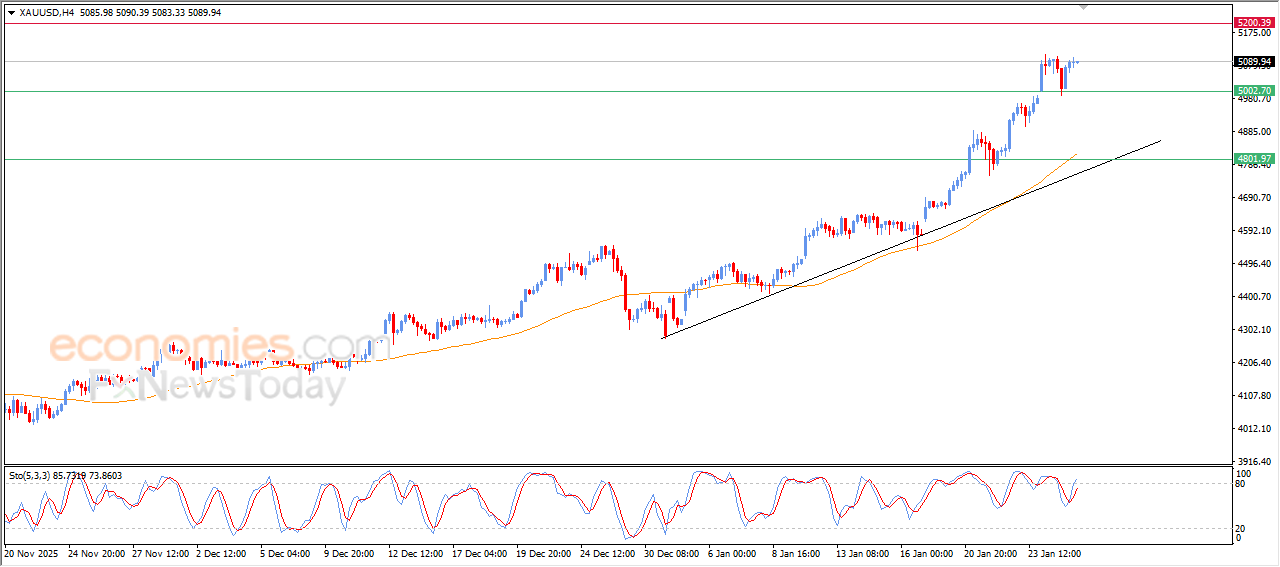Click the 19 Dec 20:00 date label
Image resolution: width=1280 pixels, height=567 pixels.
[544, 553]
